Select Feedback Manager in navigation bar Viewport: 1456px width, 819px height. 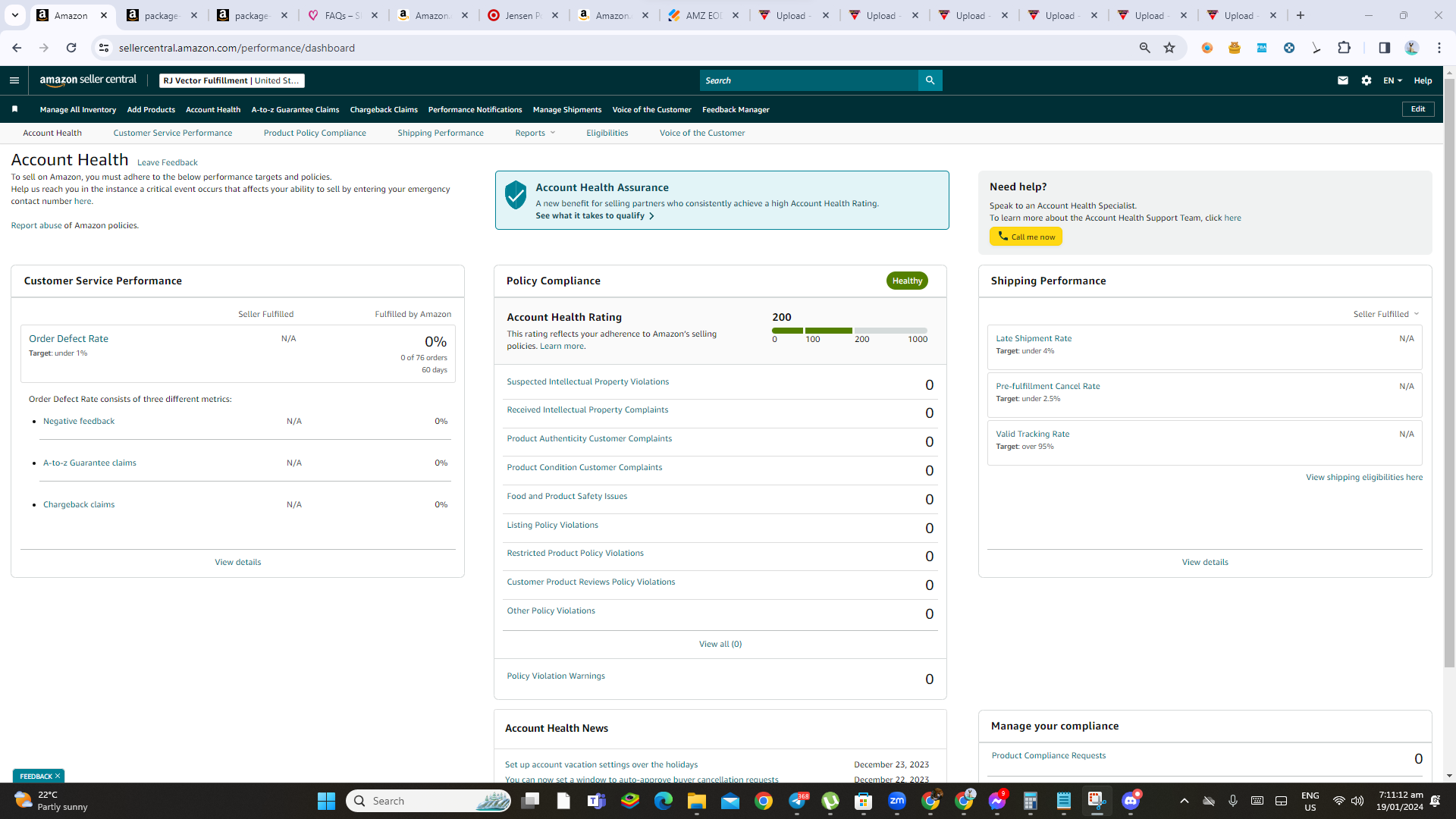(736, 110)
